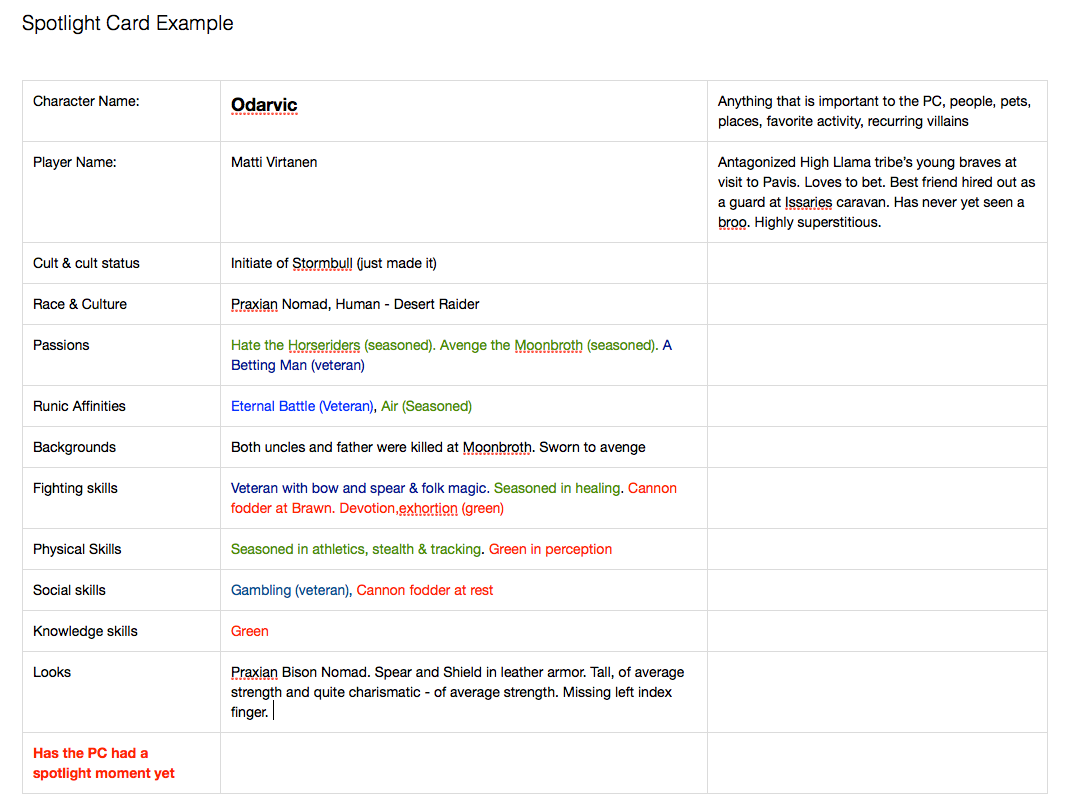Click the character name Odarvic
Viewport: 1073px width, 808px height.
tap(264, 105)
